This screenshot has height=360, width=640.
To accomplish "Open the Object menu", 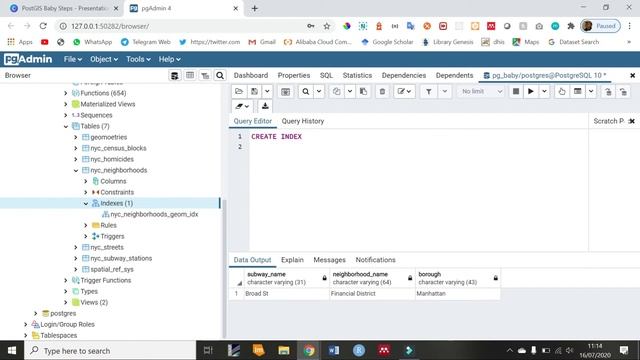I will pos(104,59).
